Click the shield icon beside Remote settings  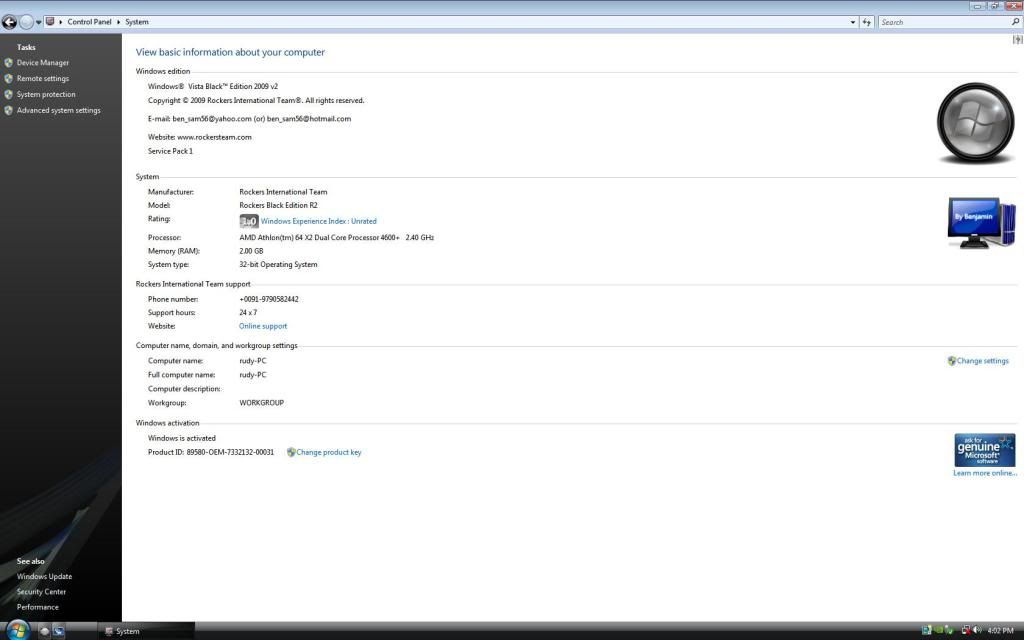8,78
